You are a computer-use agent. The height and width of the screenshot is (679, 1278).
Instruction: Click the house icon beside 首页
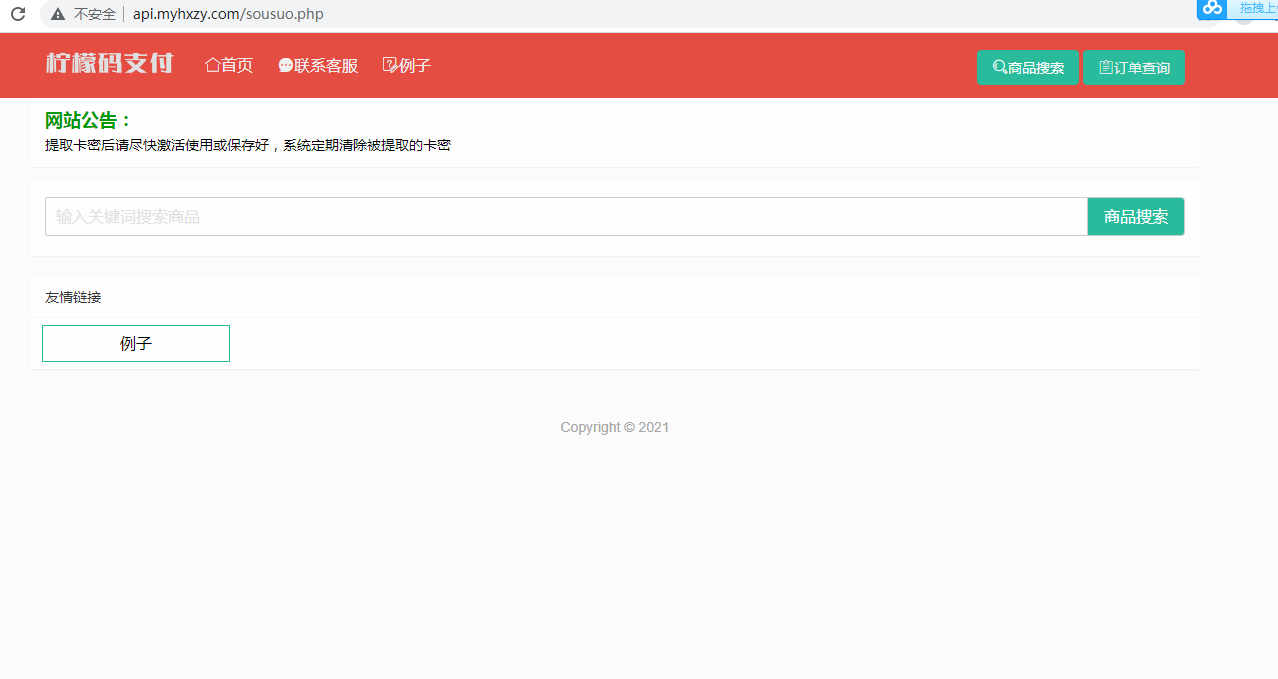[212, 65]
